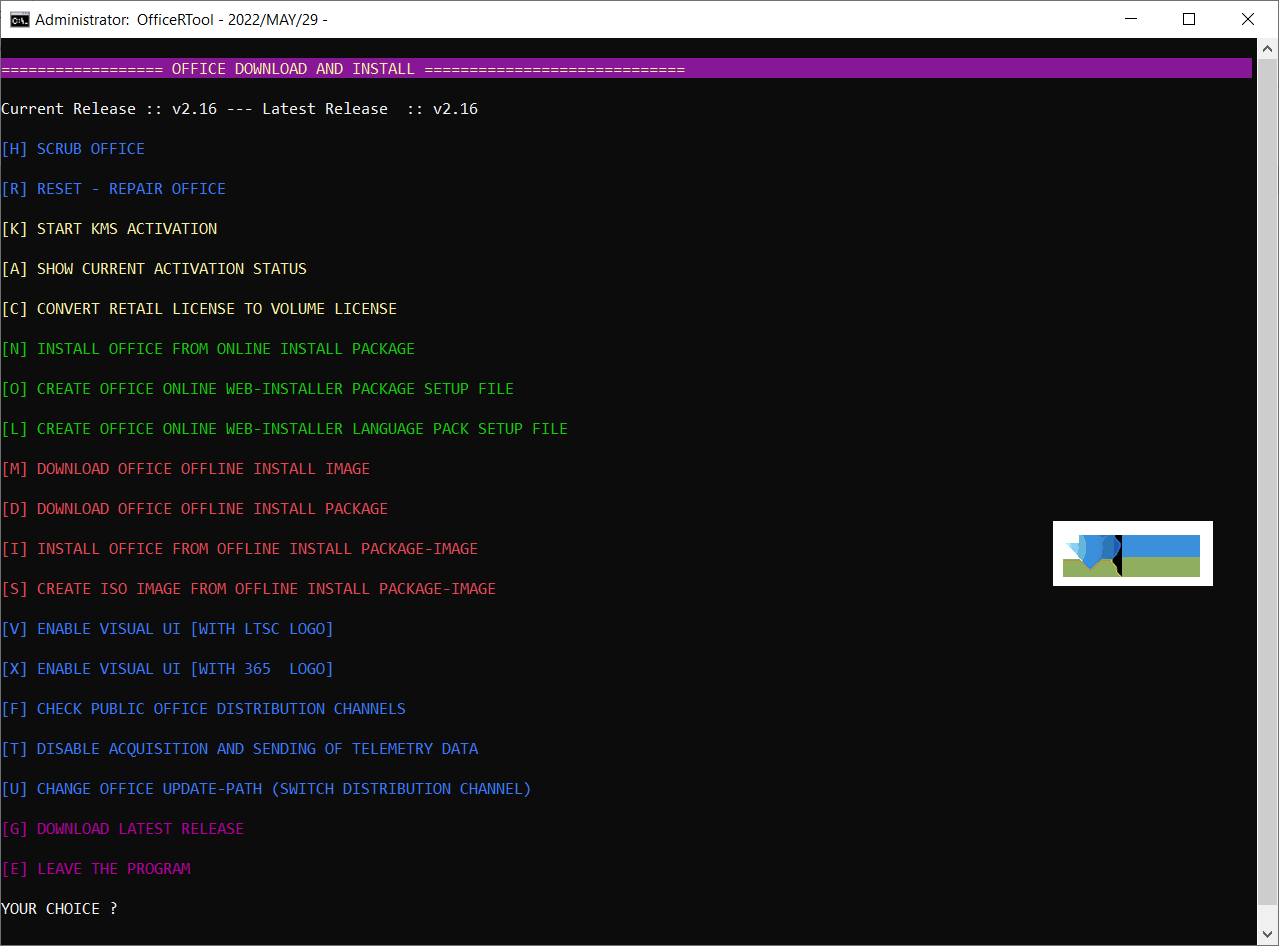Pick [I] INSTALL OFFICE FROM OFFLINE INSTALL PACKAGE-IMAGE
The image size is (1279, 946).
pos(240,549)
